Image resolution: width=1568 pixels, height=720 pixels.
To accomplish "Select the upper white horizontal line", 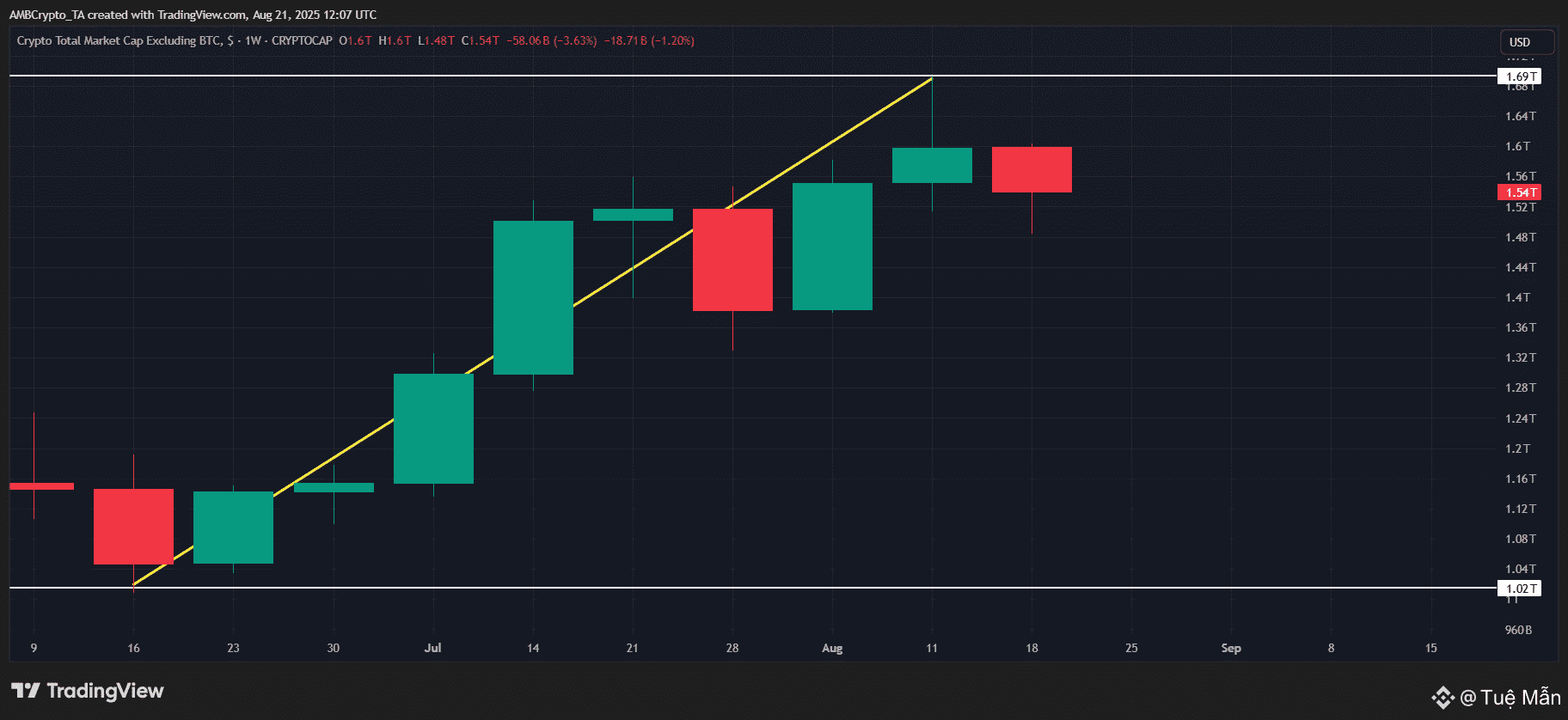I will tap(753, 76).
